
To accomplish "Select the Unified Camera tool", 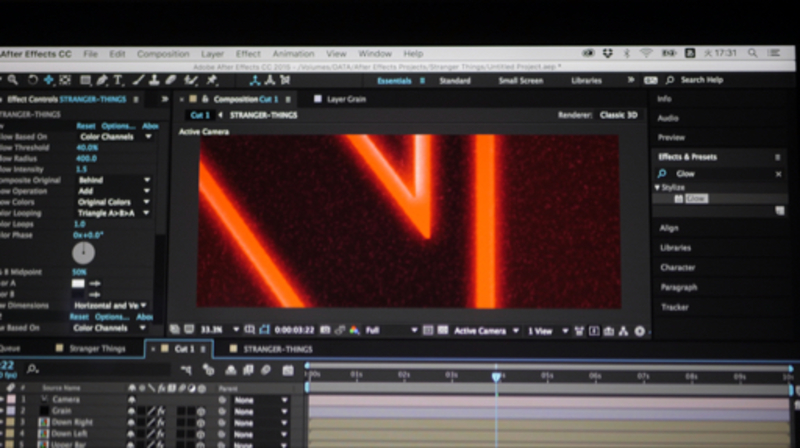I will (48, 80).
